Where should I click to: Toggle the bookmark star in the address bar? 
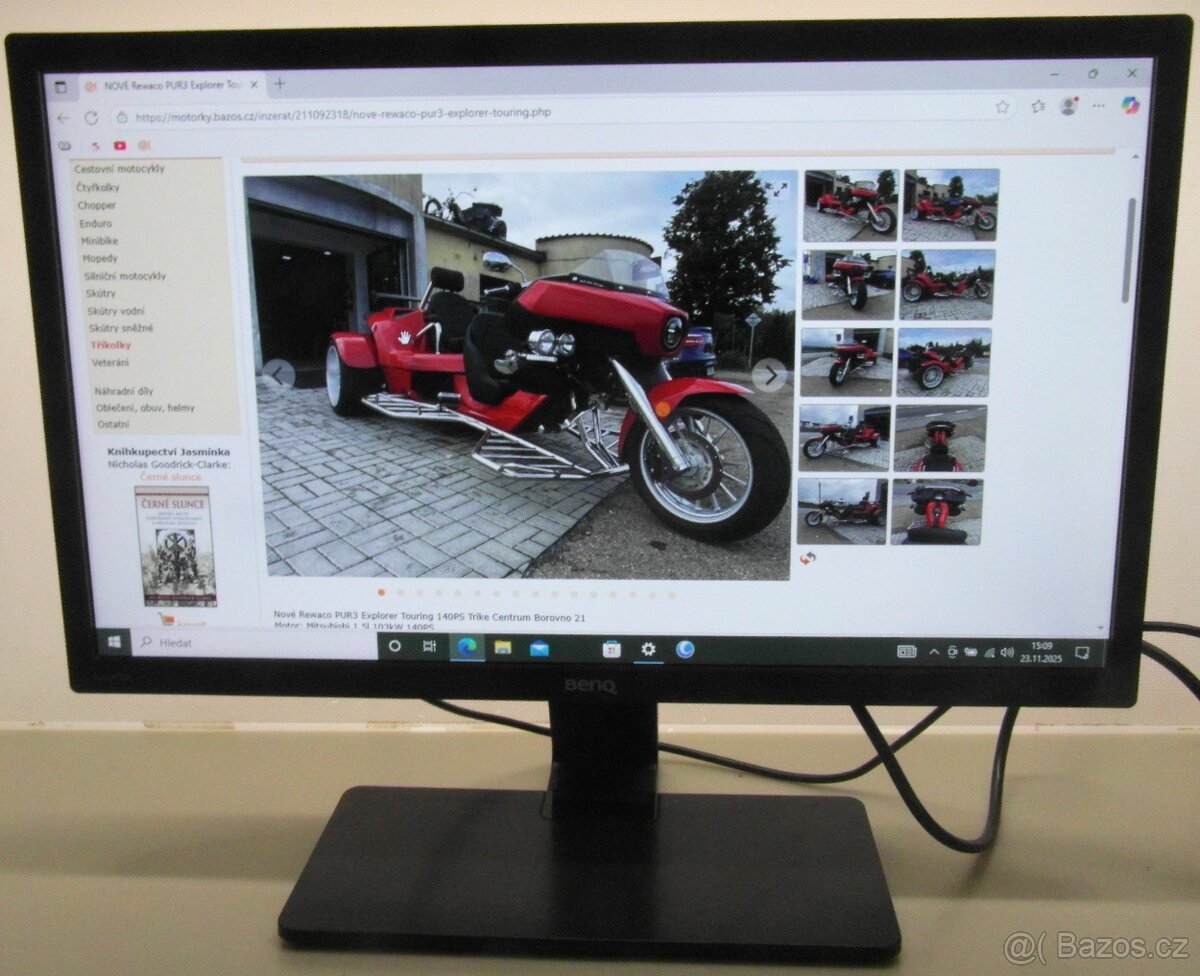click(x=1002, y=107)
